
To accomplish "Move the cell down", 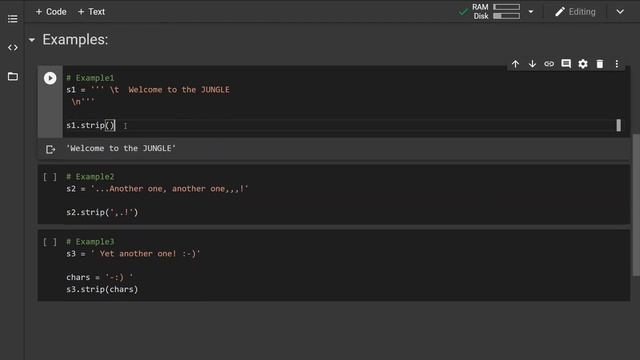I will 532,64.
